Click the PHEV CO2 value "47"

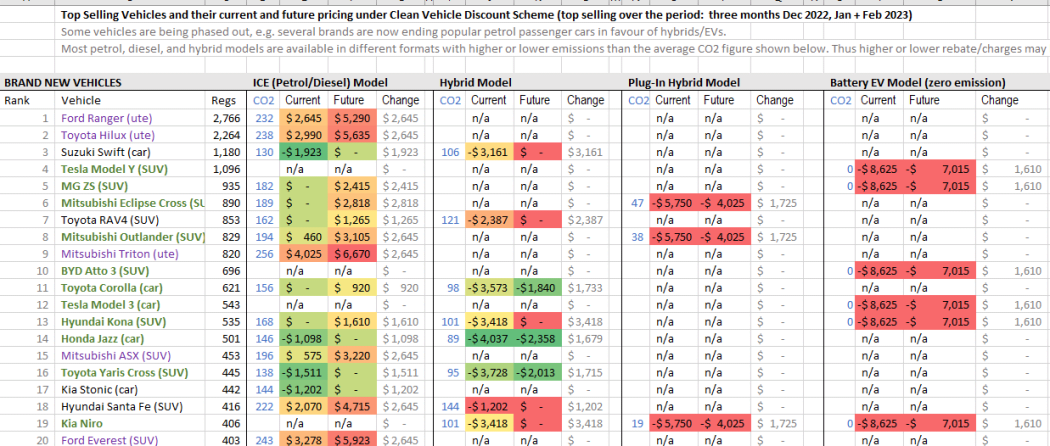pyautogui.click(x=637, y=203)
